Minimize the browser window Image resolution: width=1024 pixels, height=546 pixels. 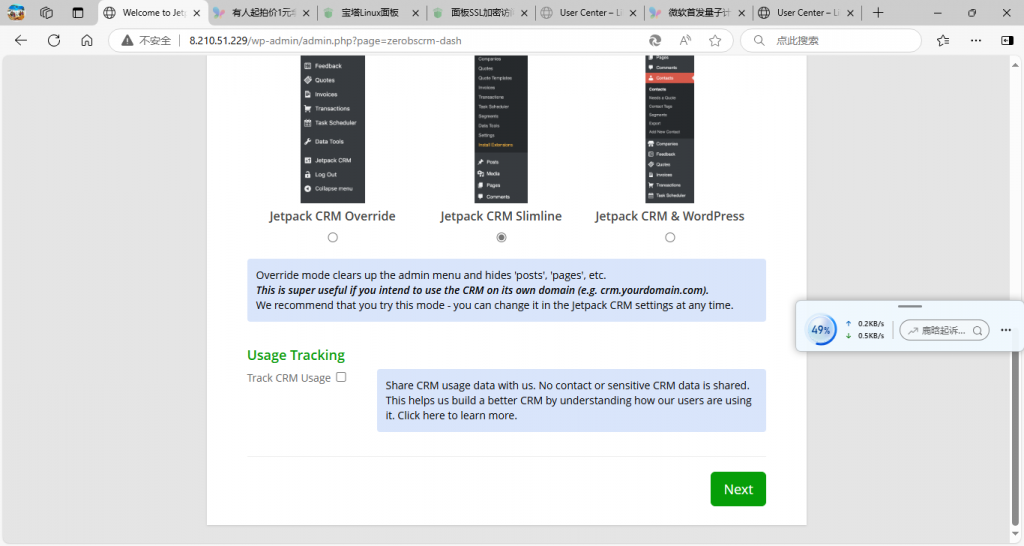click(938, 12)
